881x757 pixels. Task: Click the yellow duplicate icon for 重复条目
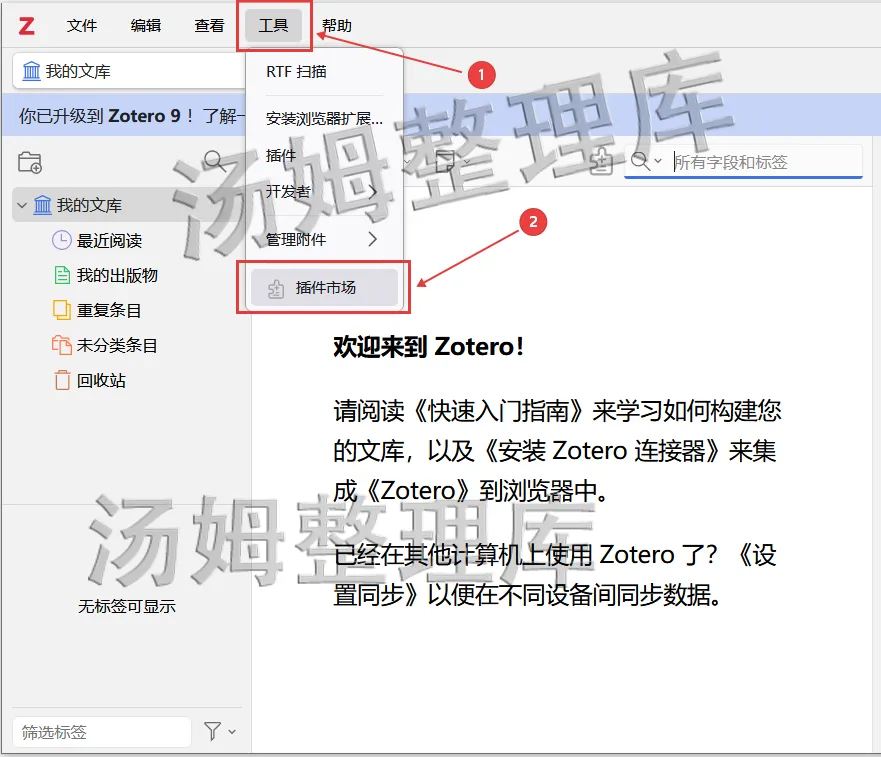pyautogui.click(x=62, y=310)
